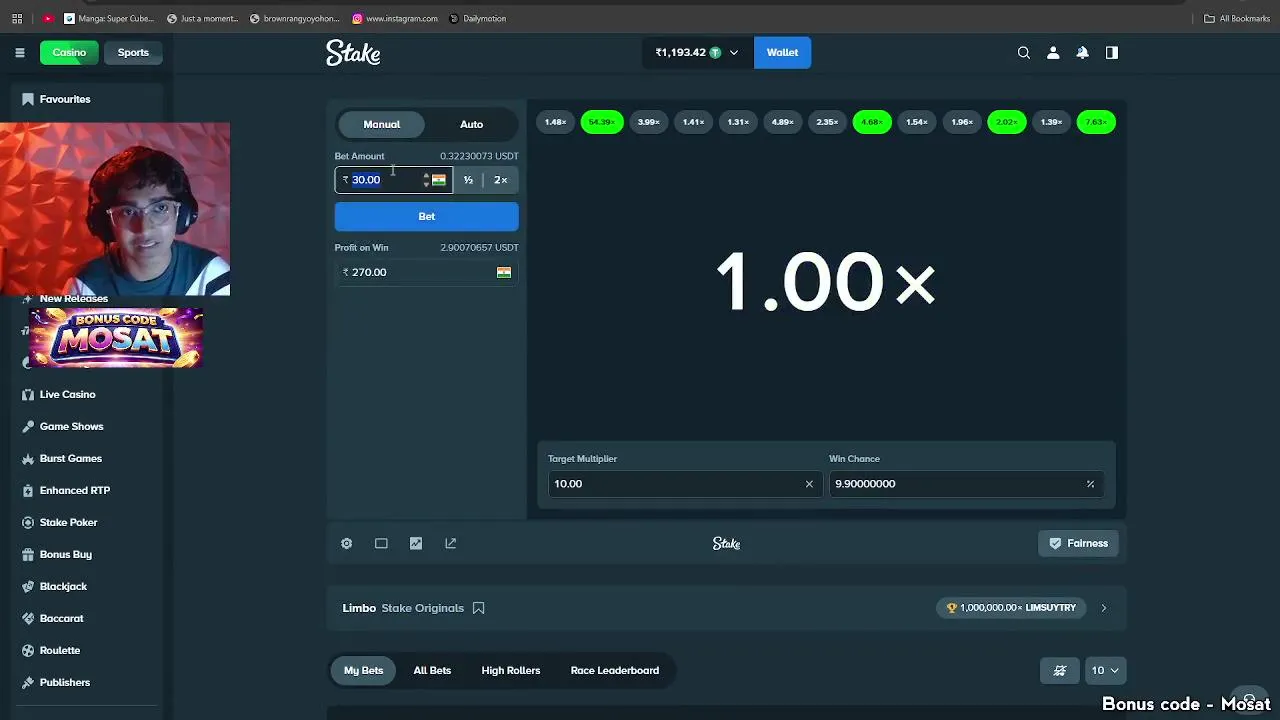Switch to the Instagram browser tab
This screenshot has height=720, width=1280.
(x=394, y=18)
